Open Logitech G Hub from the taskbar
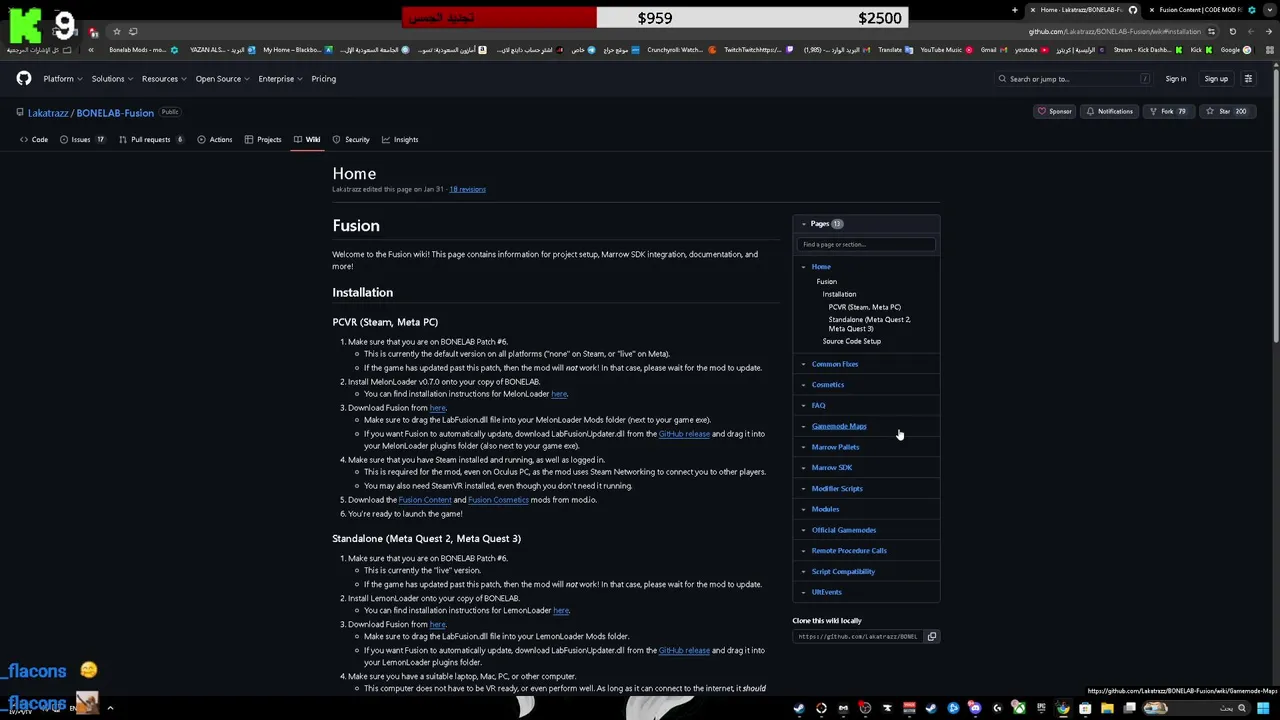Viewport: 1280px width, 720px height. click(x=997, y=708)
